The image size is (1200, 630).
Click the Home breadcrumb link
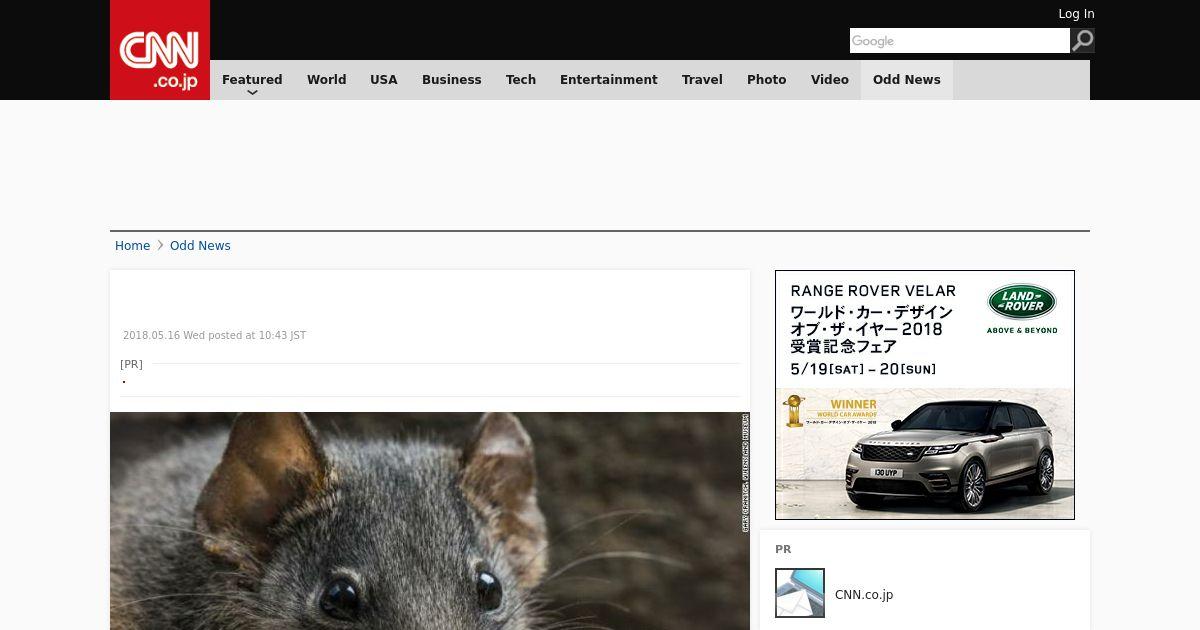(132, 246)
